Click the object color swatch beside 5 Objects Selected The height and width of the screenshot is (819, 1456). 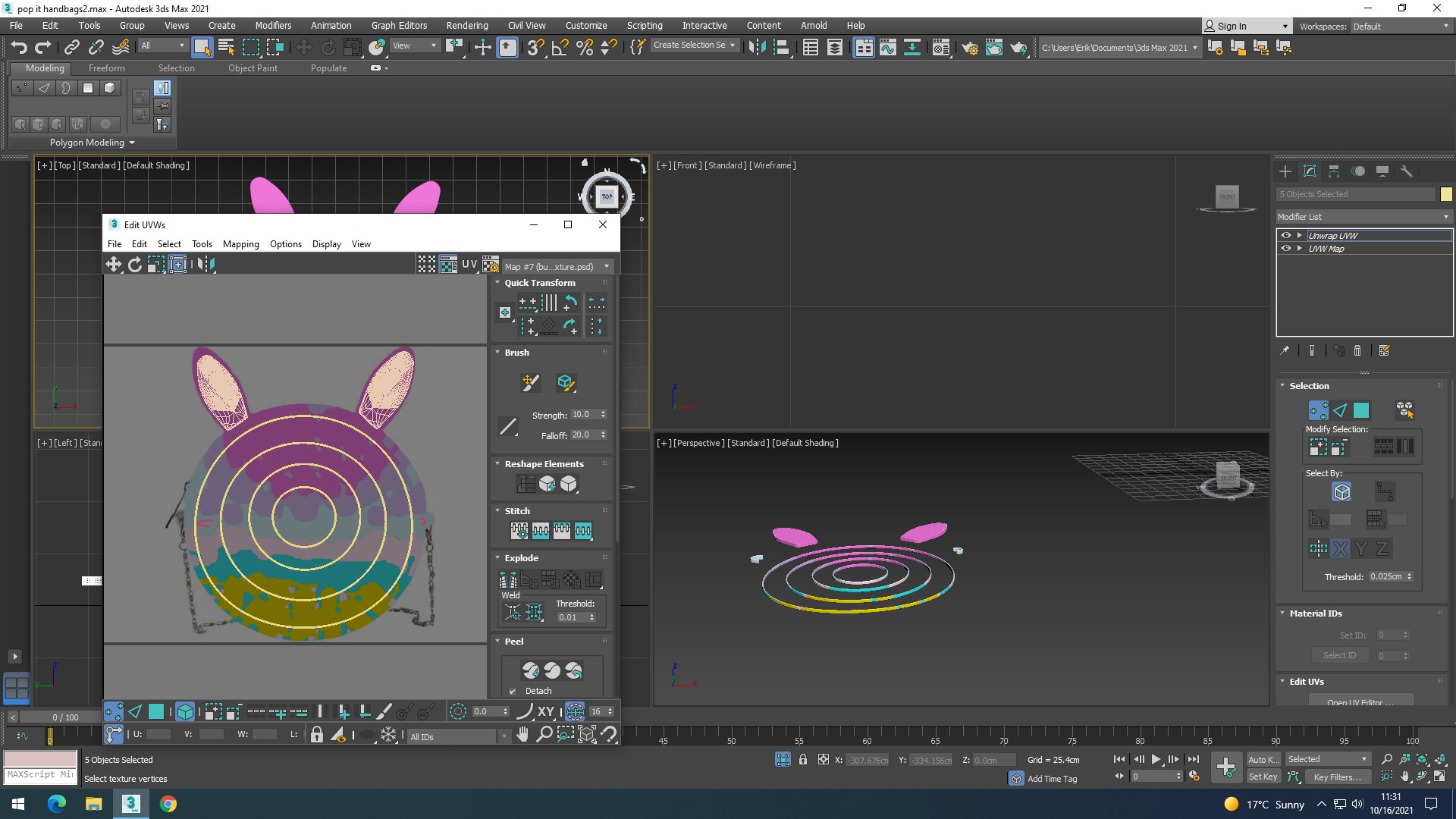coord(1446,194)
